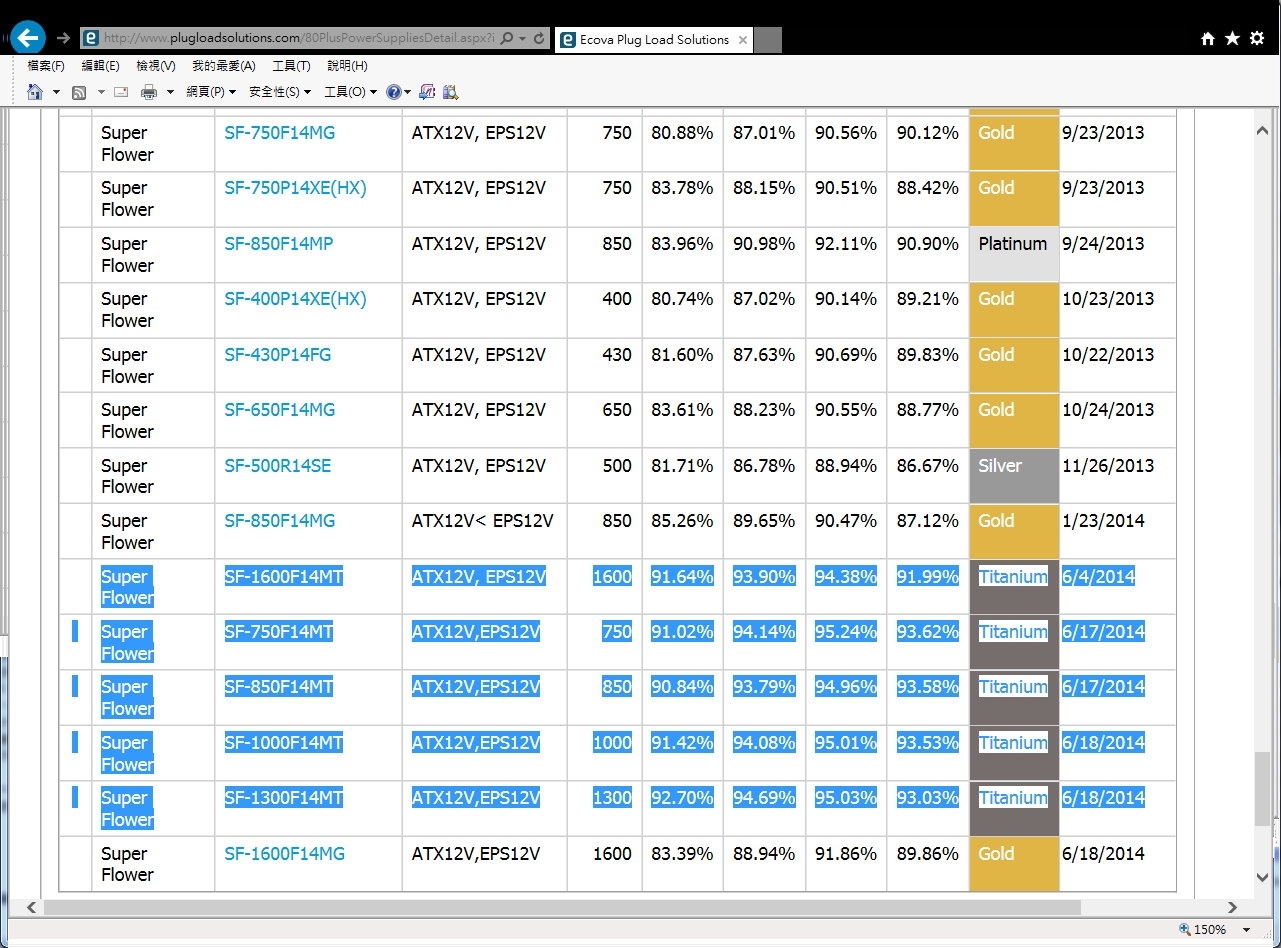Open the SF-750F14MT model link
Image resolution: width=1281 pixels, height=948 pixels.
point(279,632)
